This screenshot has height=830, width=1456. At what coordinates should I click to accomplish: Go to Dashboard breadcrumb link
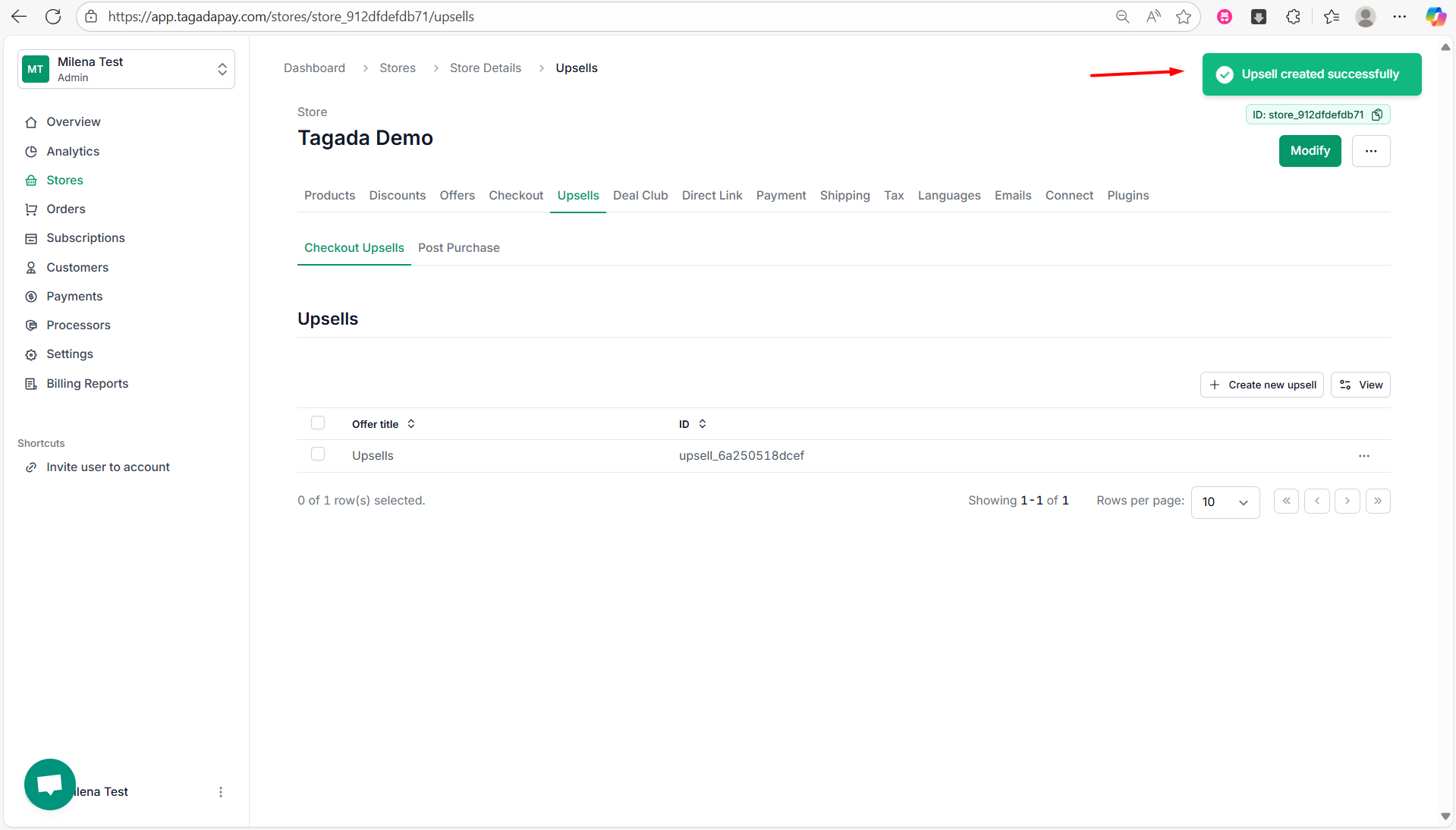coord(314,68)
